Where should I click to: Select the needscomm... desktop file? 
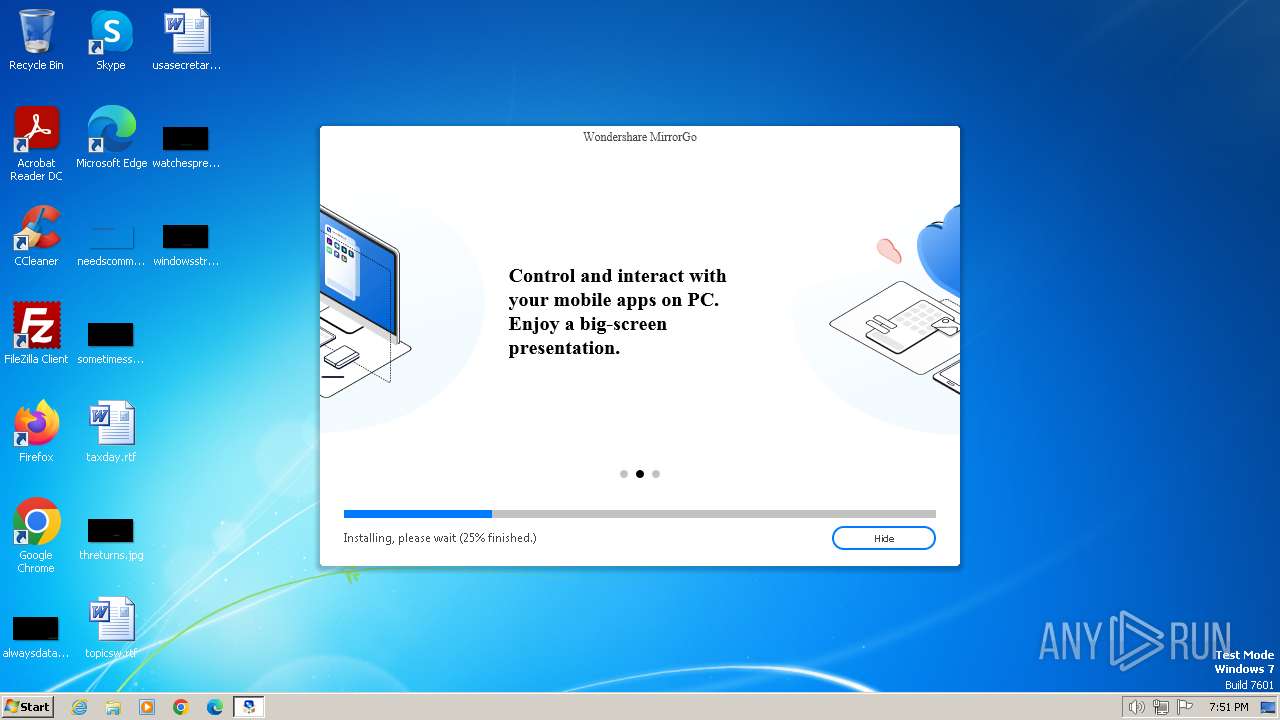click(x=111, y=244)
